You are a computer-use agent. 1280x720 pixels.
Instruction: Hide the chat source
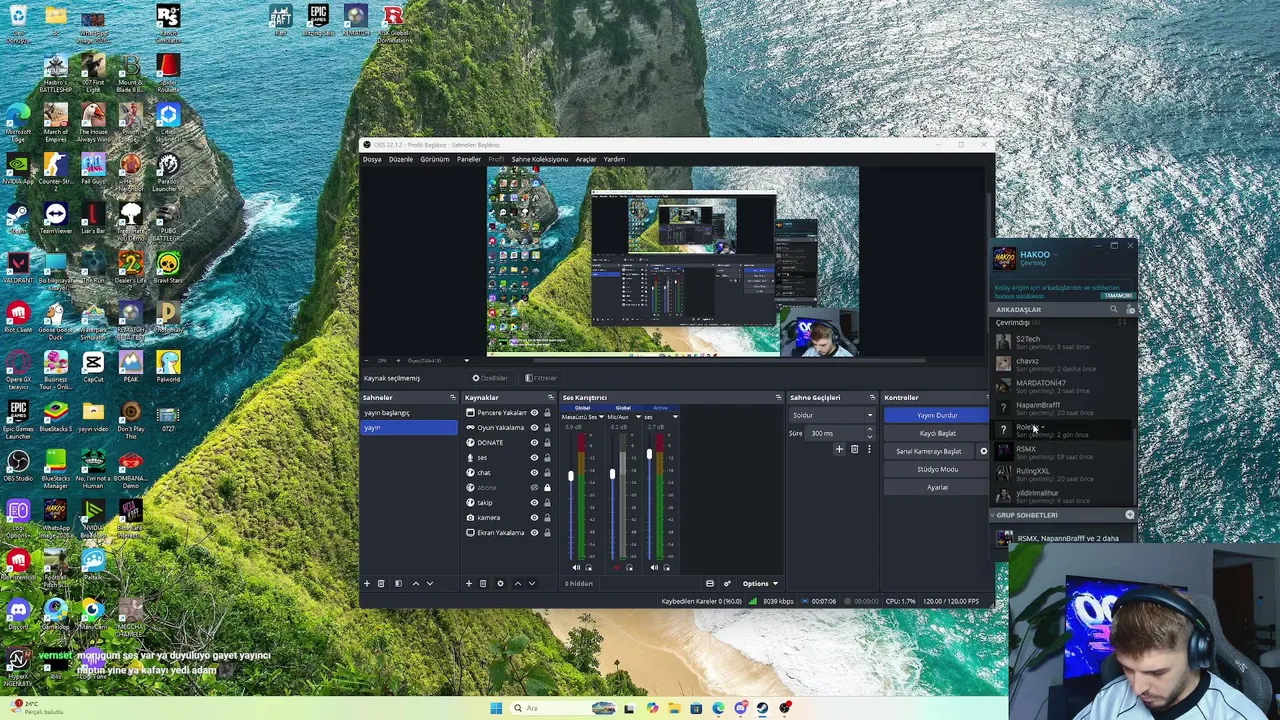[534, 472]
